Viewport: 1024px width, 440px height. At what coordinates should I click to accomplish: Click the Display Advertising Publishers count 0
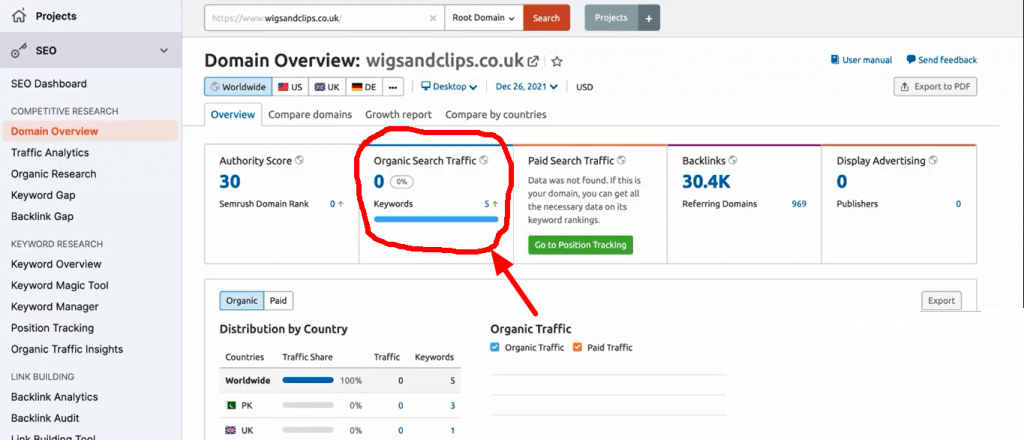point(959,204)
